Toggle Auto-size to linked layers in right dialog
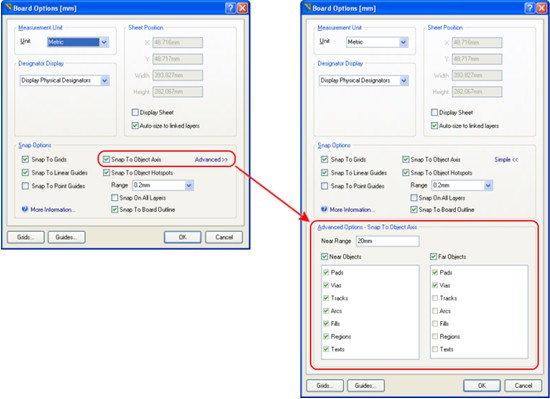The height and width of the screenshot is (399, 550). 434,126
